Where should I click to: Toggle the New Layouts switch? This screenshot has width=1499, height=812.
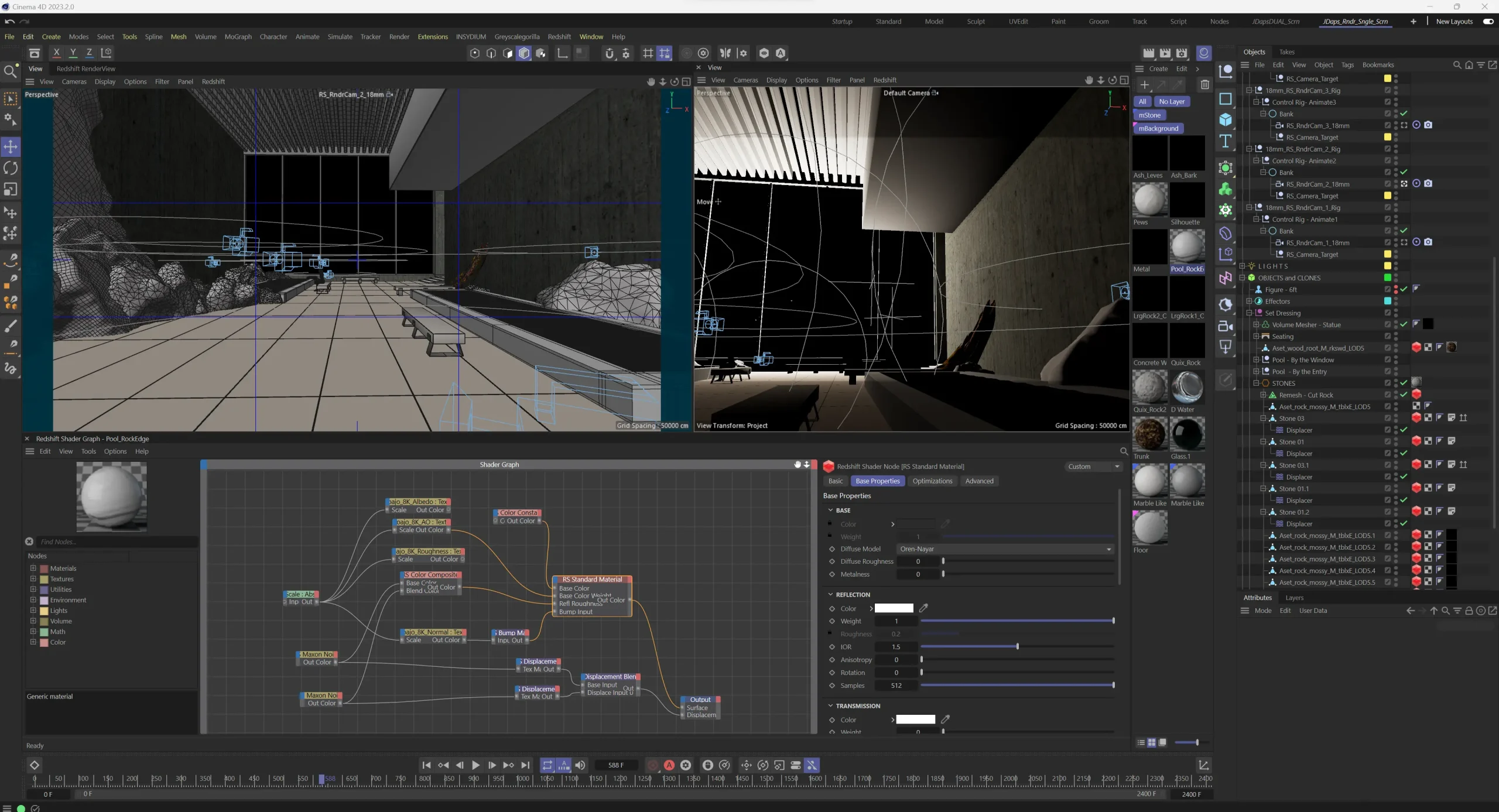tap(1488, 22)
